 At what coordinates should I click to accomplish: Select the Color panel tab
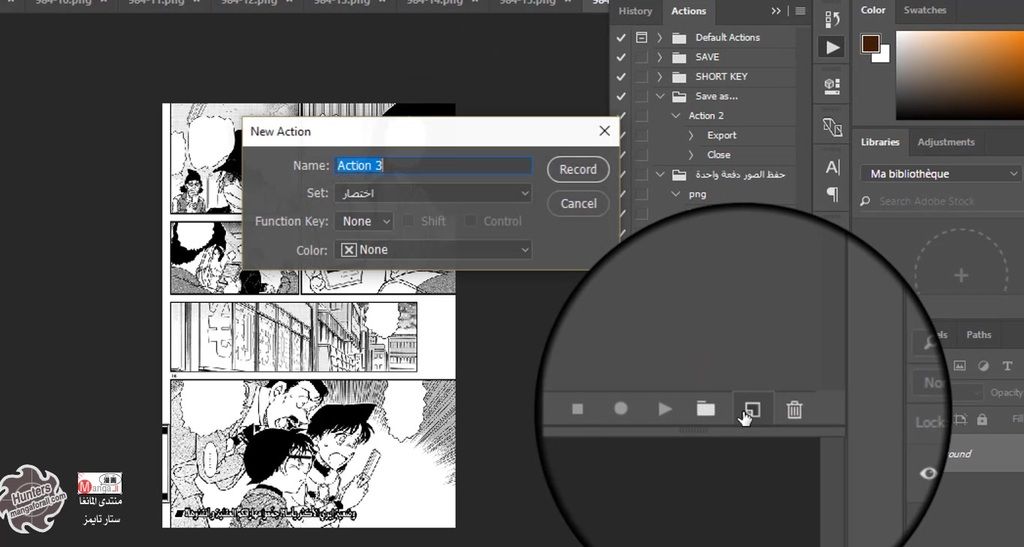[x=873, y=10]
